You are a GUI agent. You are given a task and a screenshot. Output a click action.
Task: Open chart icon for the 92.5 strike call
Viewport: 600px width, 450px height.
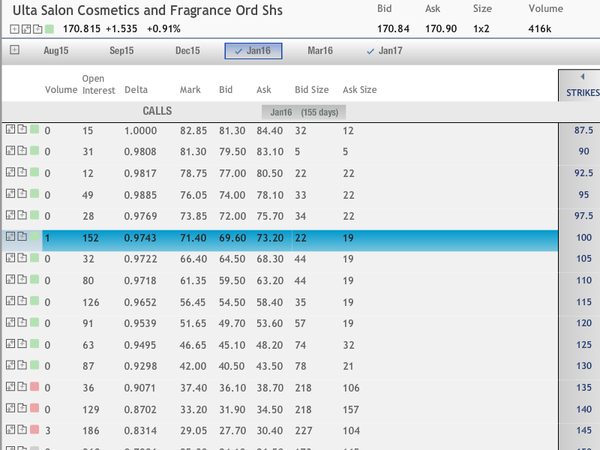10,172
